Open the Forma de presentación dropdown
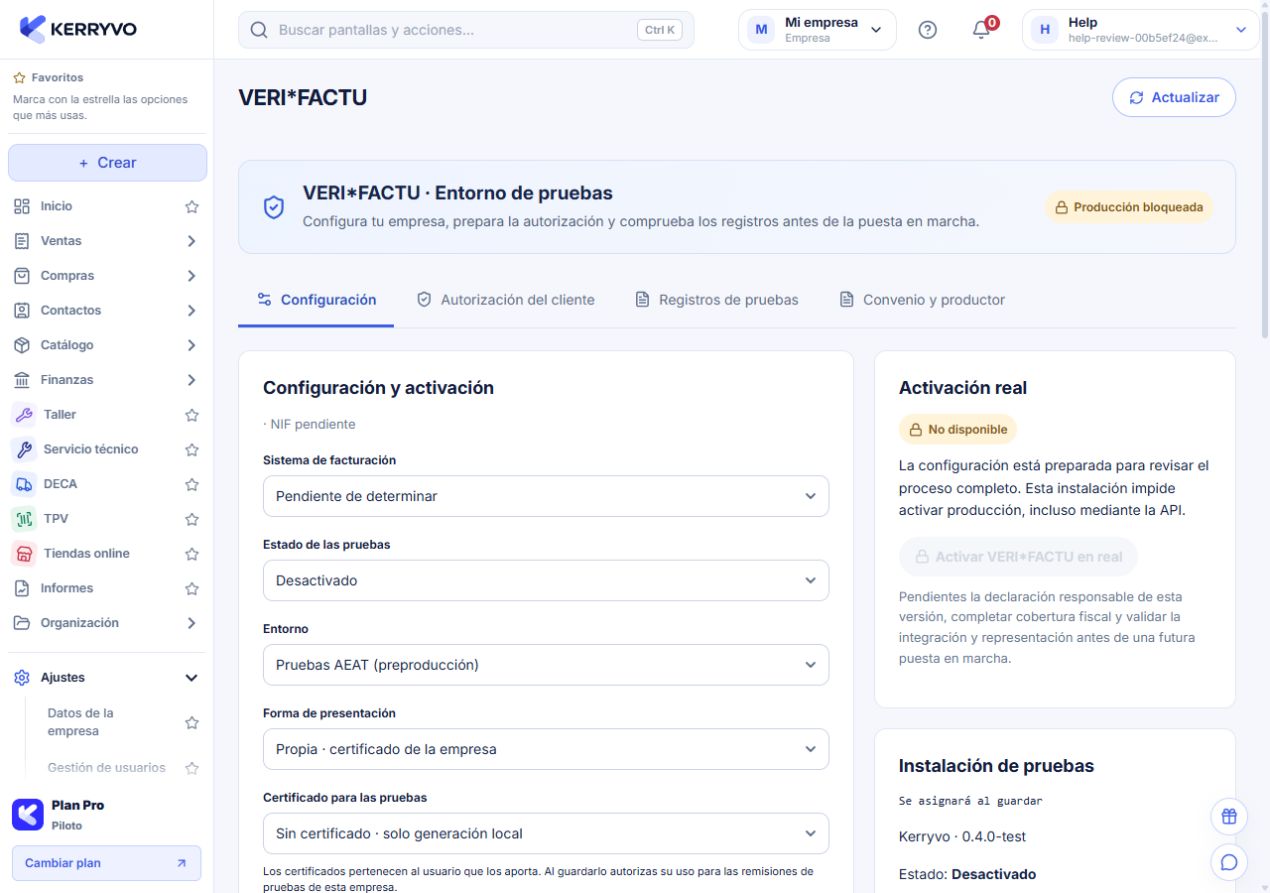Screen dimensions: 1270x893 pos(546,749)
